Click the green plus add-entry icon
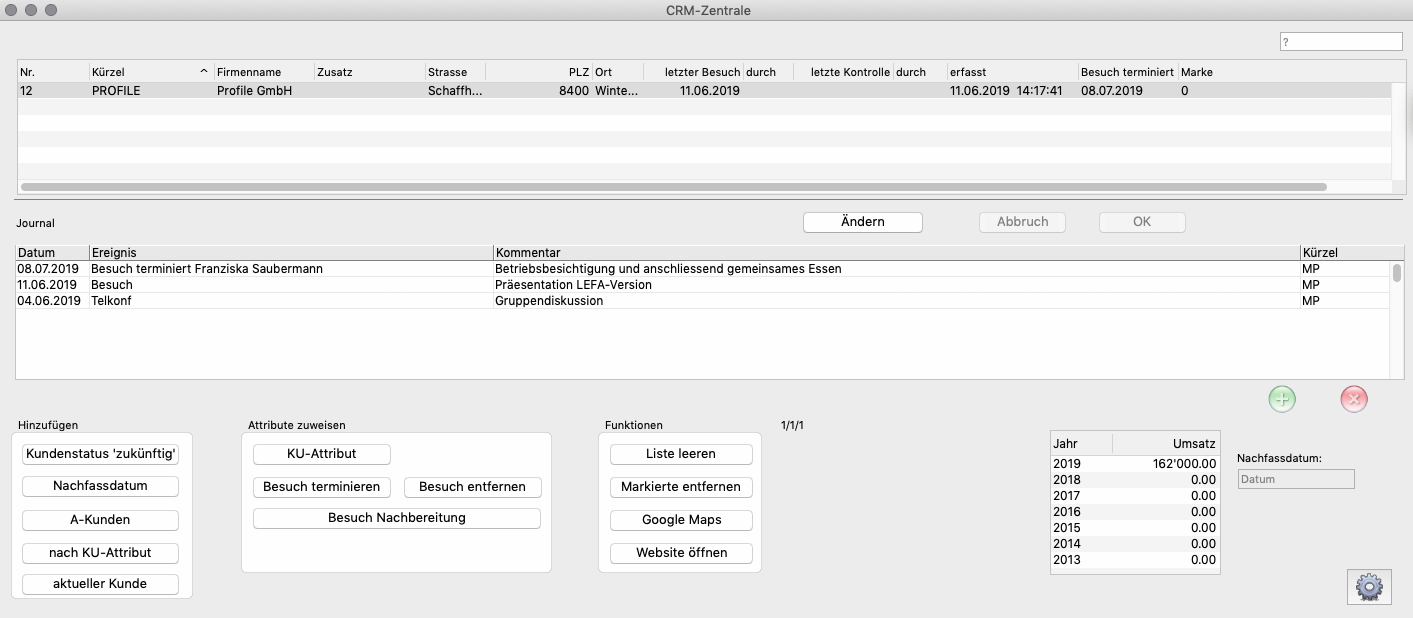This screenshot has height=618, width=1413. coord(1282,399)
